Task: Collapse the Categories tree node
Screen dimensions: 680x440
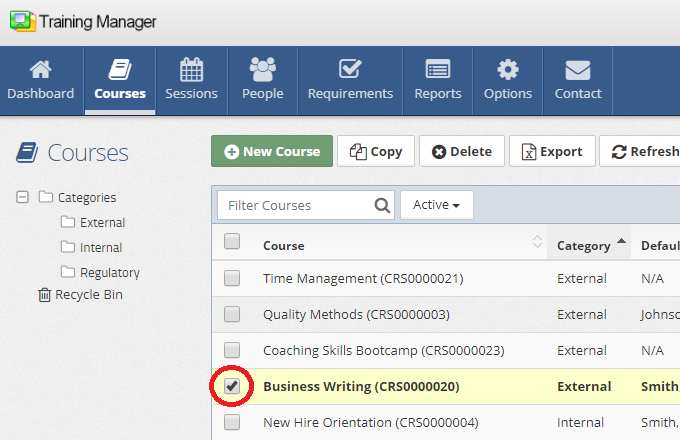Action: 23,197
